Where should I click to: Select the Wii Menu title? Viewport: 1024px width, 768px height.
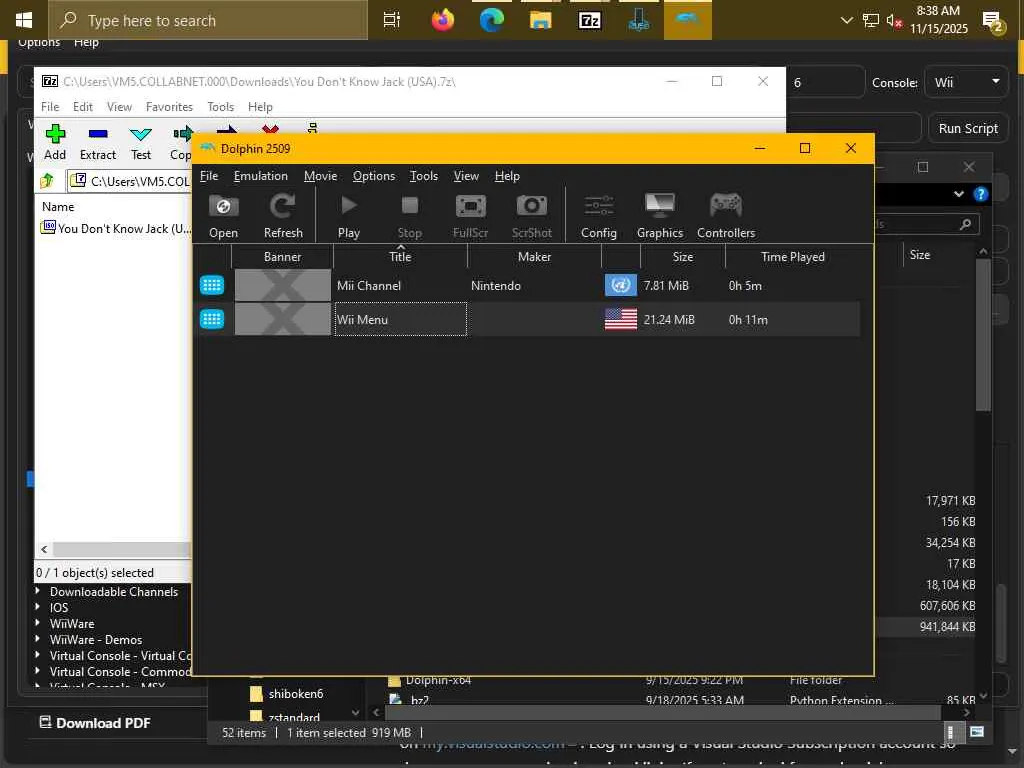pyautogui.click(x=362, y=319)
